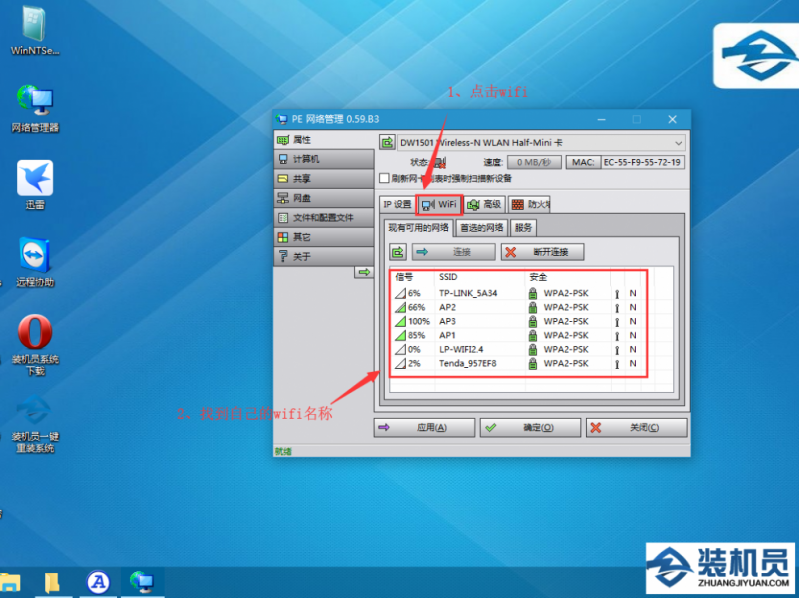Switch to the 首选的网络 tab
Image resolution: width=799 pixels, height=598 pixels.
coord(481,227)
